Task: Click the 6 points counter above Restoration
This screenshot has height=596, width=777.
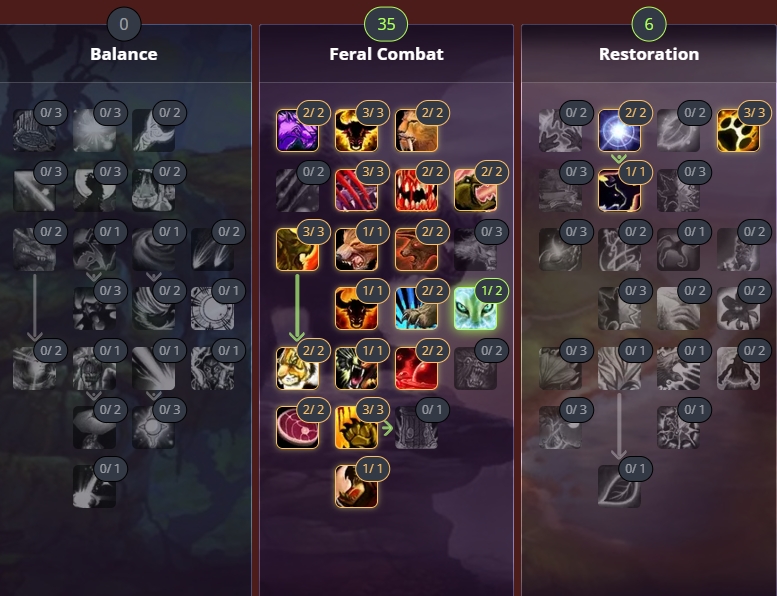Action: coord(649,24)
